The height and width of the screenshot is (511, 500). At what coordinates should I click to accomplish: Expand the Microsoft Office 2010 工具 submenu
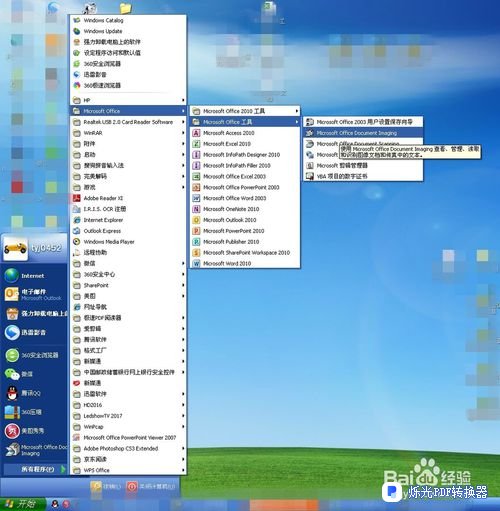pos(245,111)
